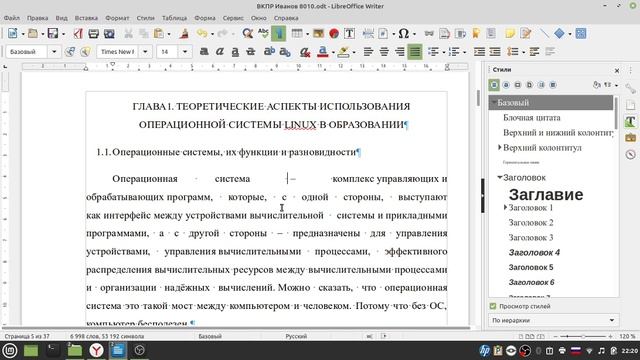Image resolution: width=640 pixels, height=360 pixels.
Task: Align paragraph right
Action: click(x=399, y=52)
